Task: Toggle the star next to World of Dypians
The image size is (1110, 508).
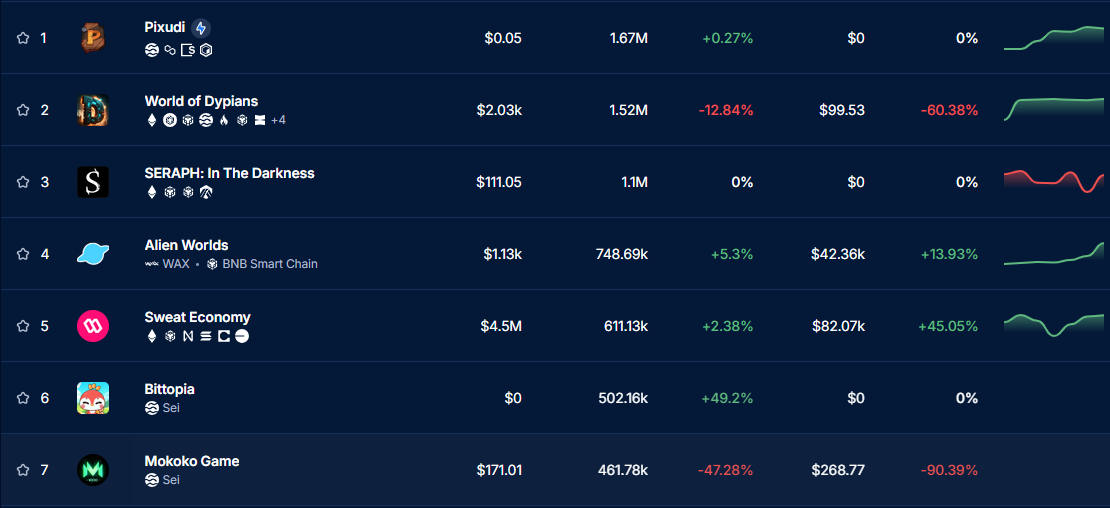Action: 23,110
